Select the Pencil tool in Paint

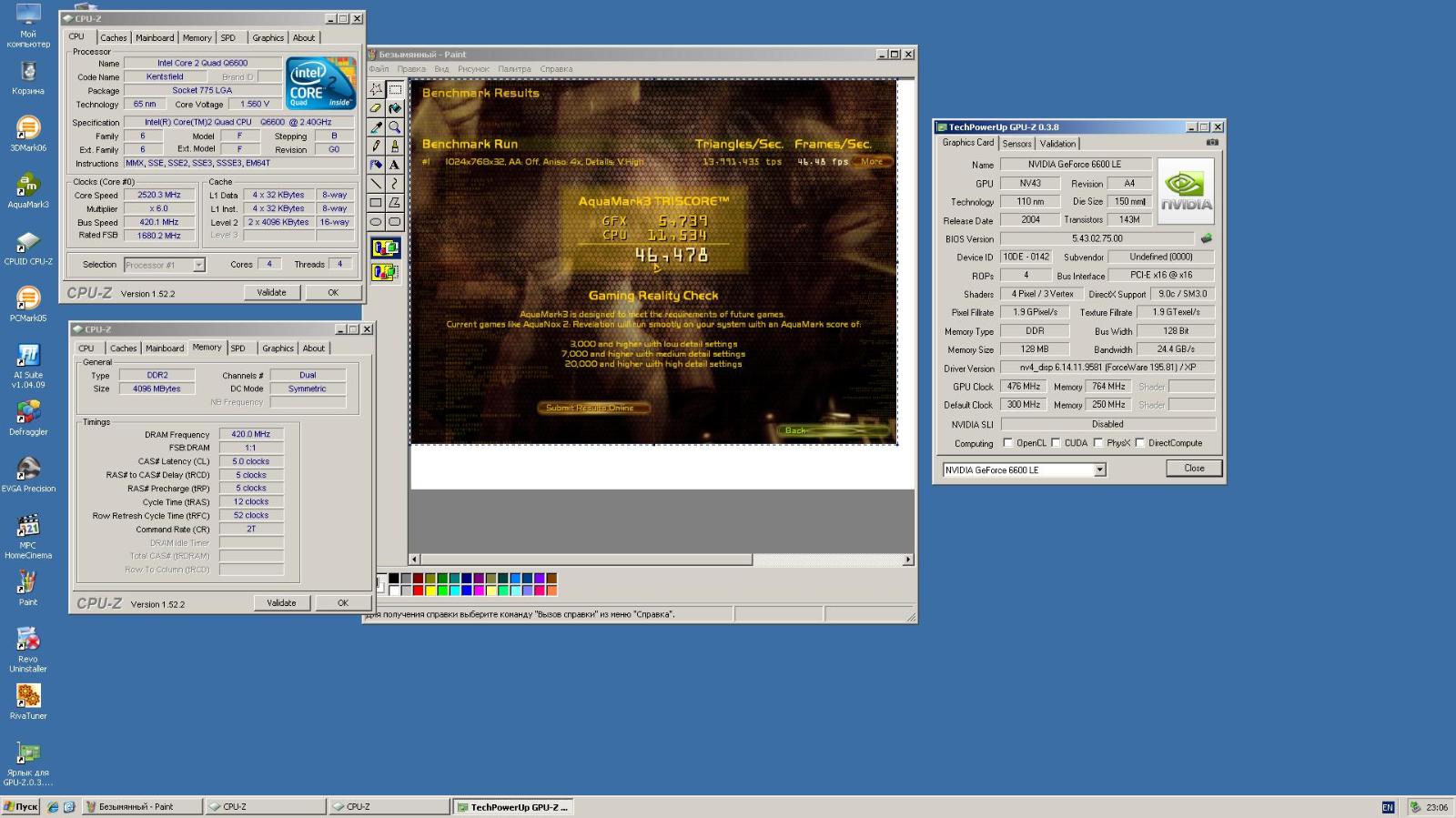point(376,146)
